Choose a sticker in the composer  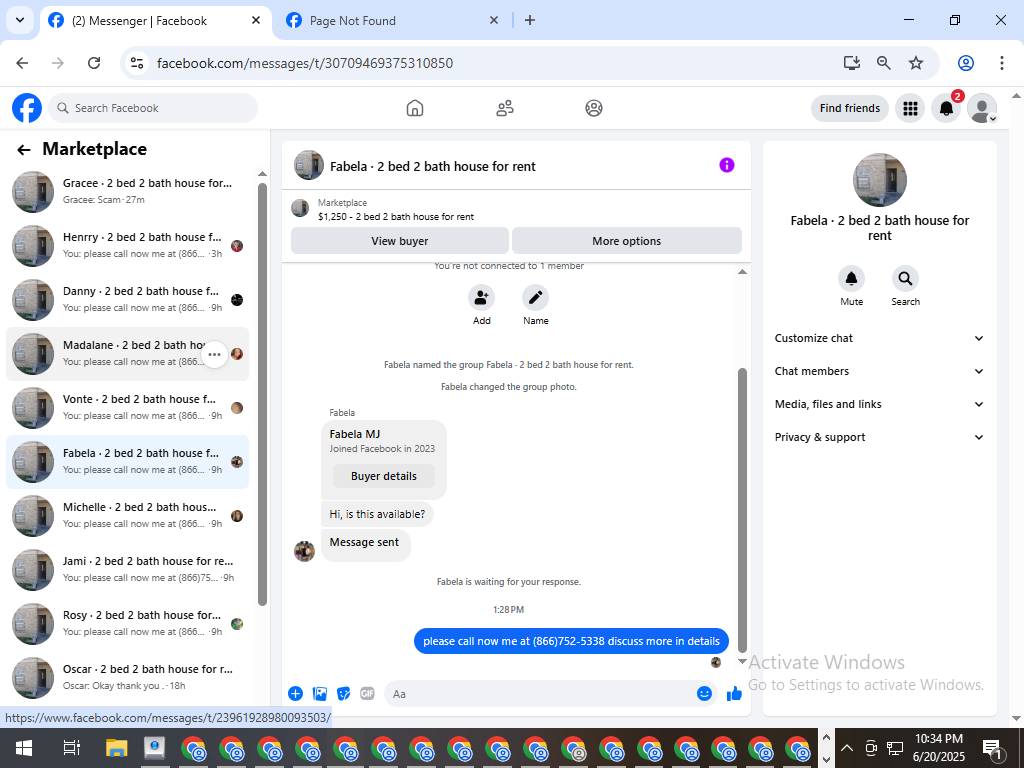(x=344, y=694)
